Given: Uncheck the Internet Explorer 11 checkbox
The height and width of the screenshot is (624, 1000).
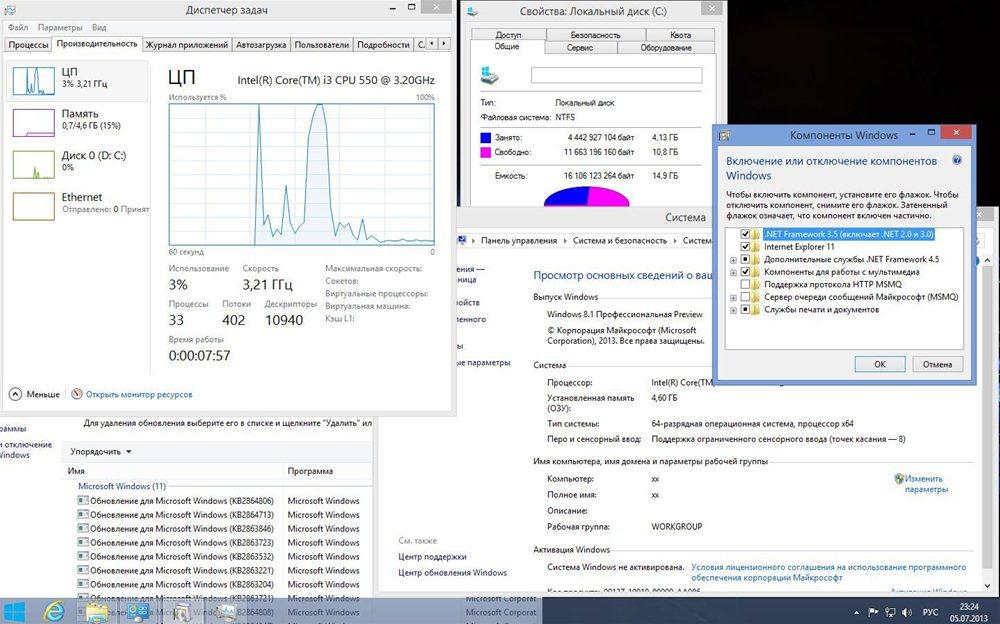Looking at the screenshot, I should 745,247.
